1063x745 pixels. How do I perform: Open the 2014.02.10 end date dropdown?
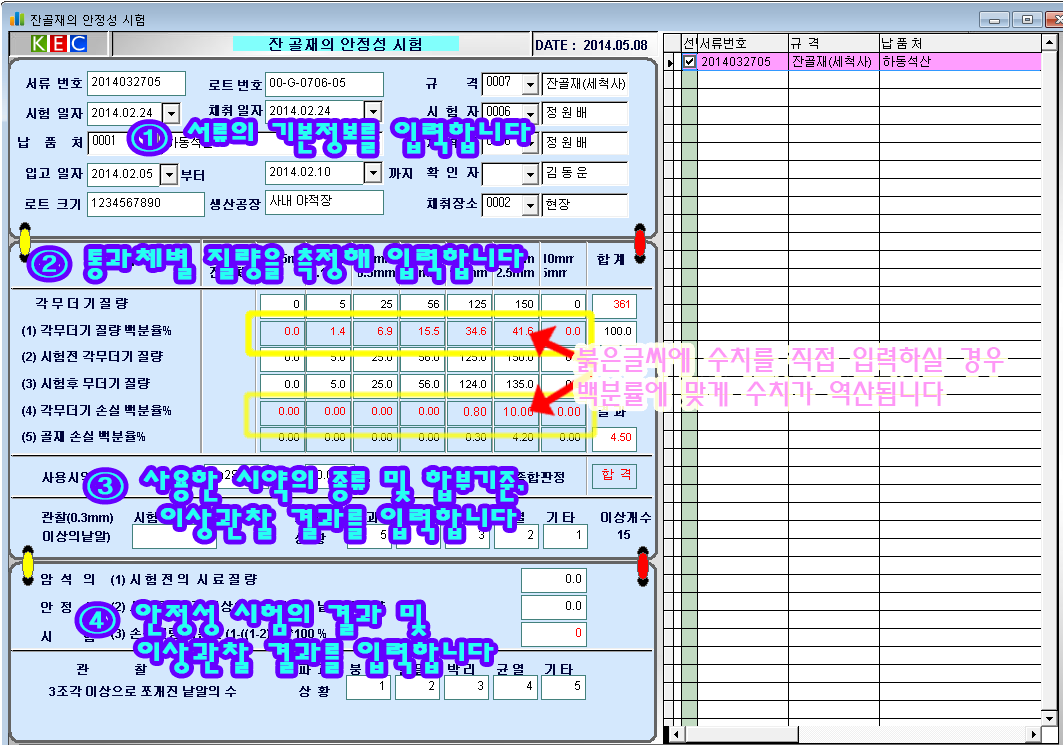[x=372, y=173]
